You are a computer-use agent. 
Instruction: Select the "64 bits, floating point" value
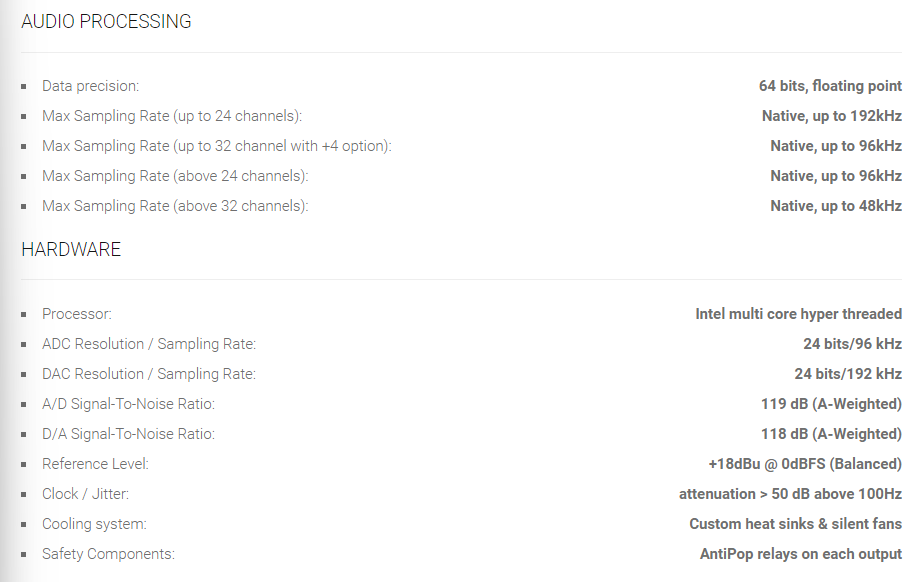coord(830,86)
